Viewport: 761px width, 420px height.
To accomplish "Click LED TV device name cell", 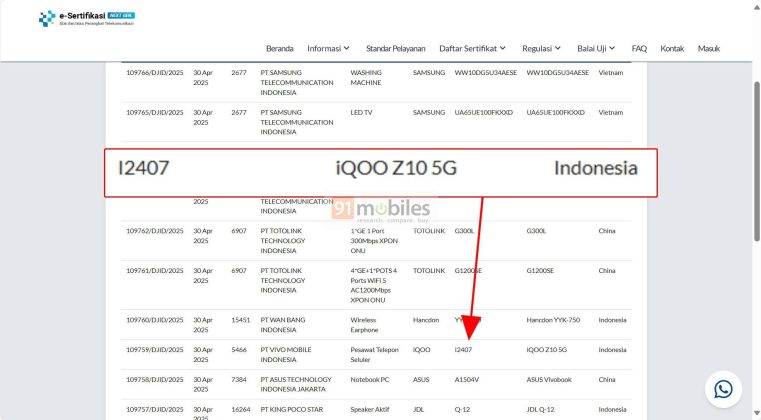I will (361, 112).
